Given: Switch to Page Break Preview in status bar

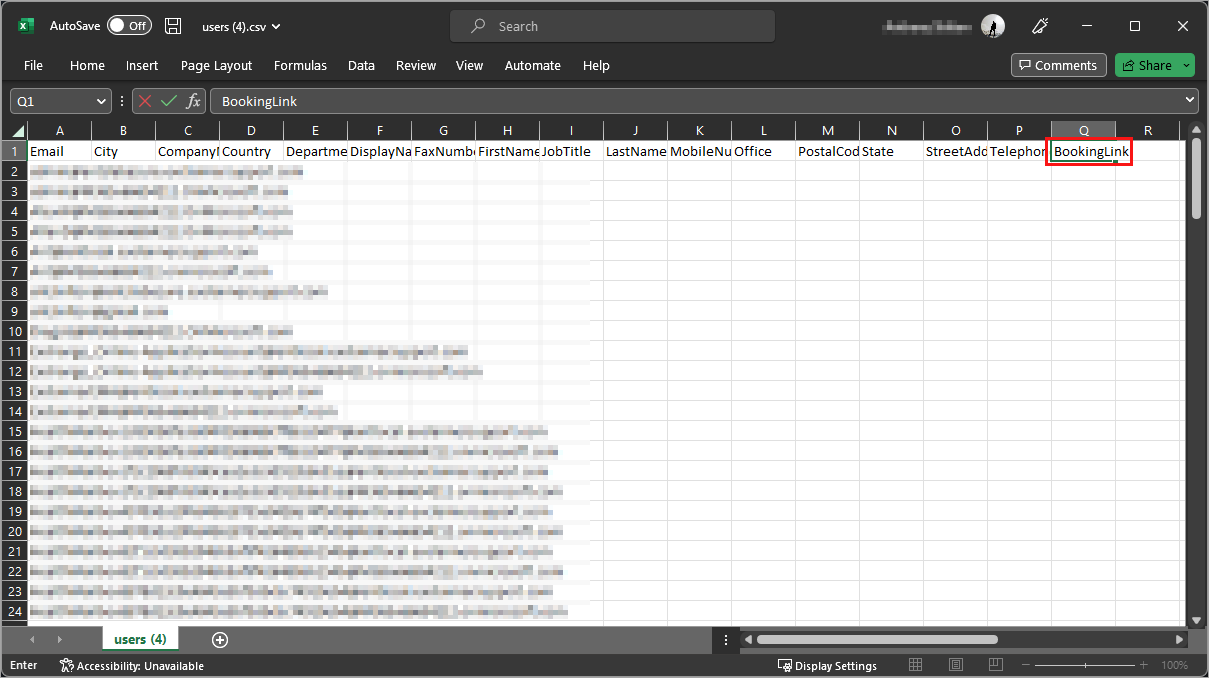Looking at the screenshot, I should tap(997, 665).
